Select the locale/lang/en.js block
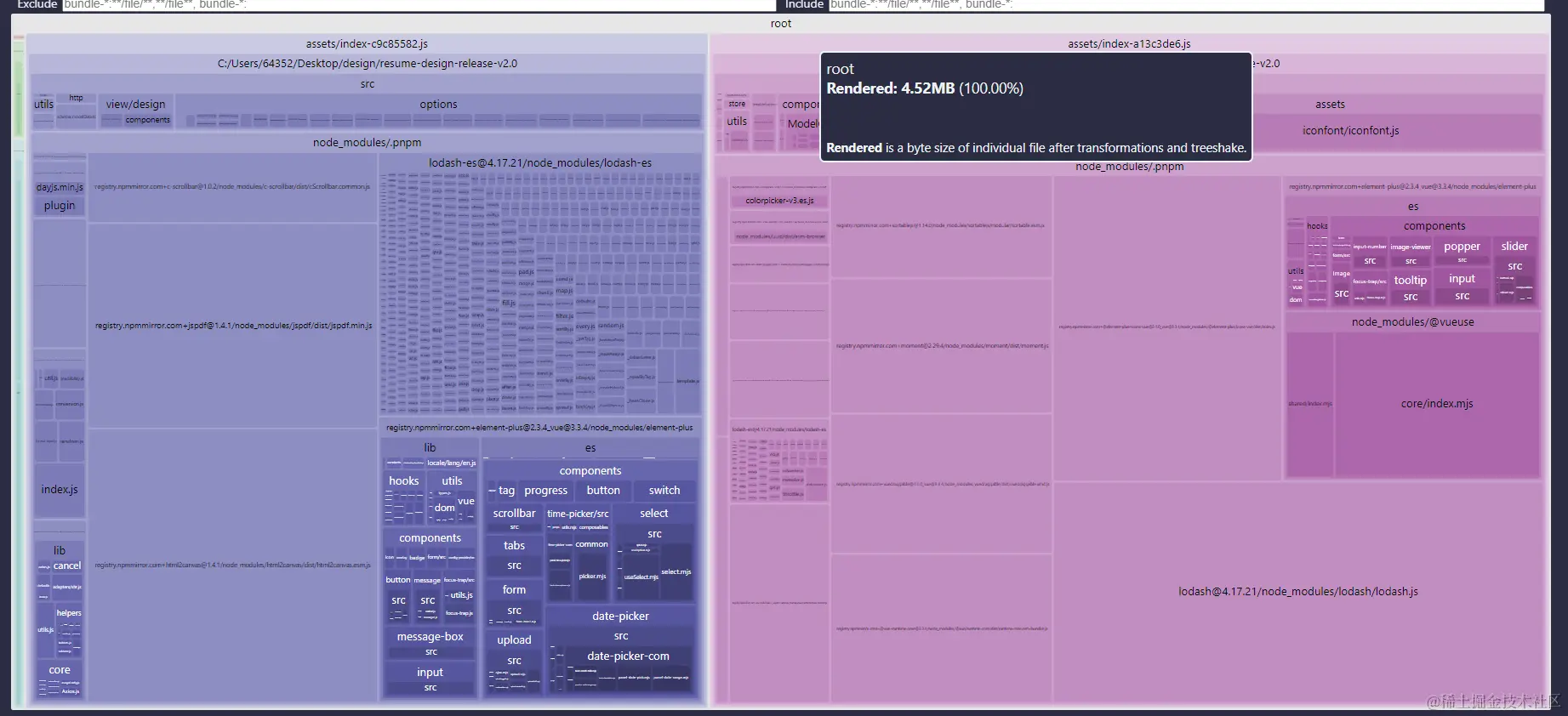 click(451, 463)
